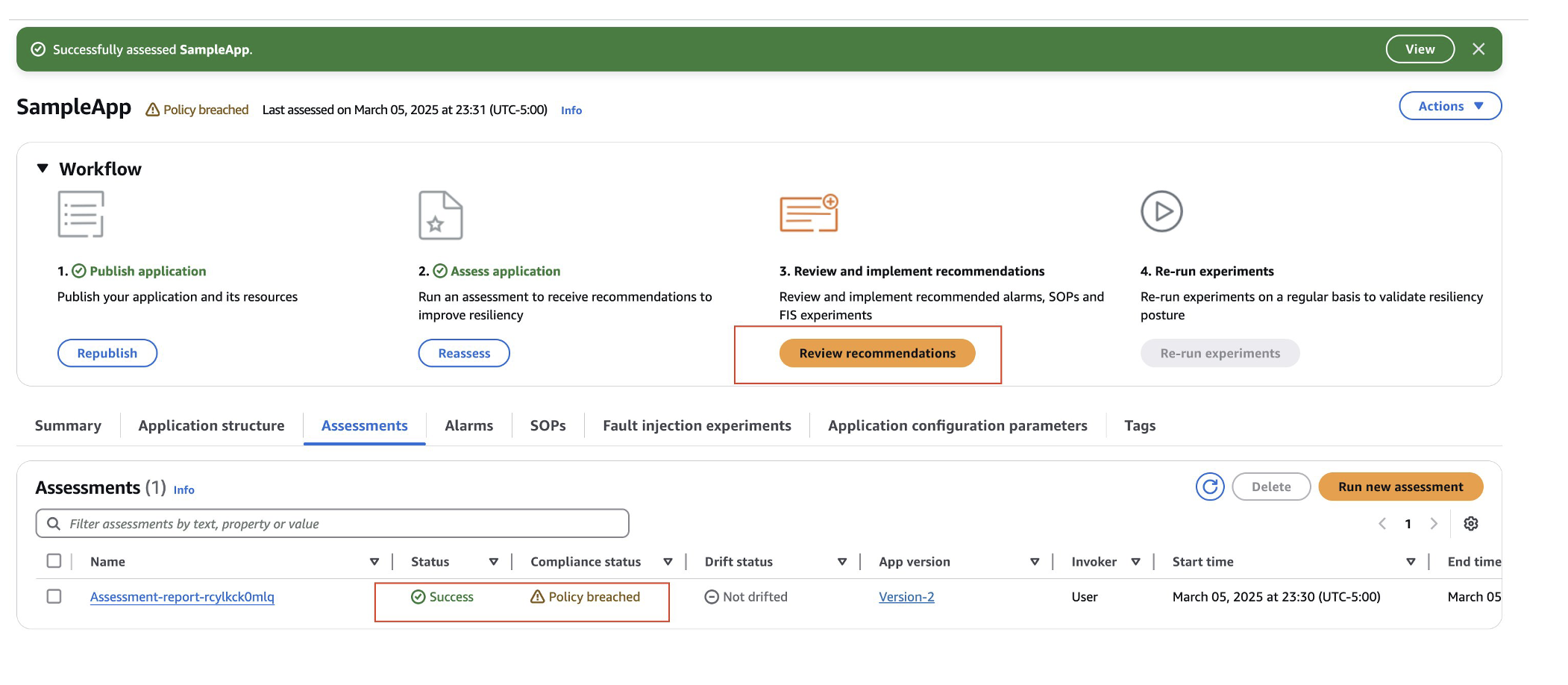Switch to the Alarms tab
Image resolution: width=1568 pixels, height=685 pixels.
pos(468,425)
